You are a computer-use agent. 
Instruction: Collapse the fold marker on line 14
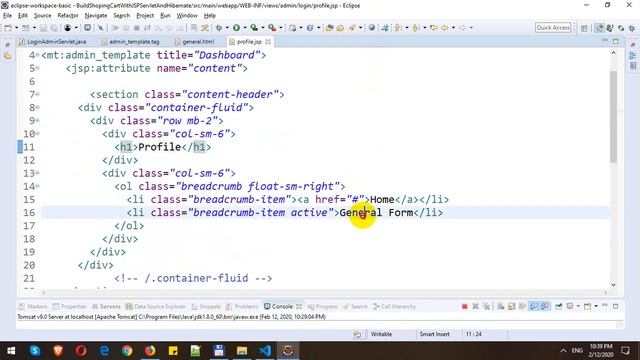[38, 186]
